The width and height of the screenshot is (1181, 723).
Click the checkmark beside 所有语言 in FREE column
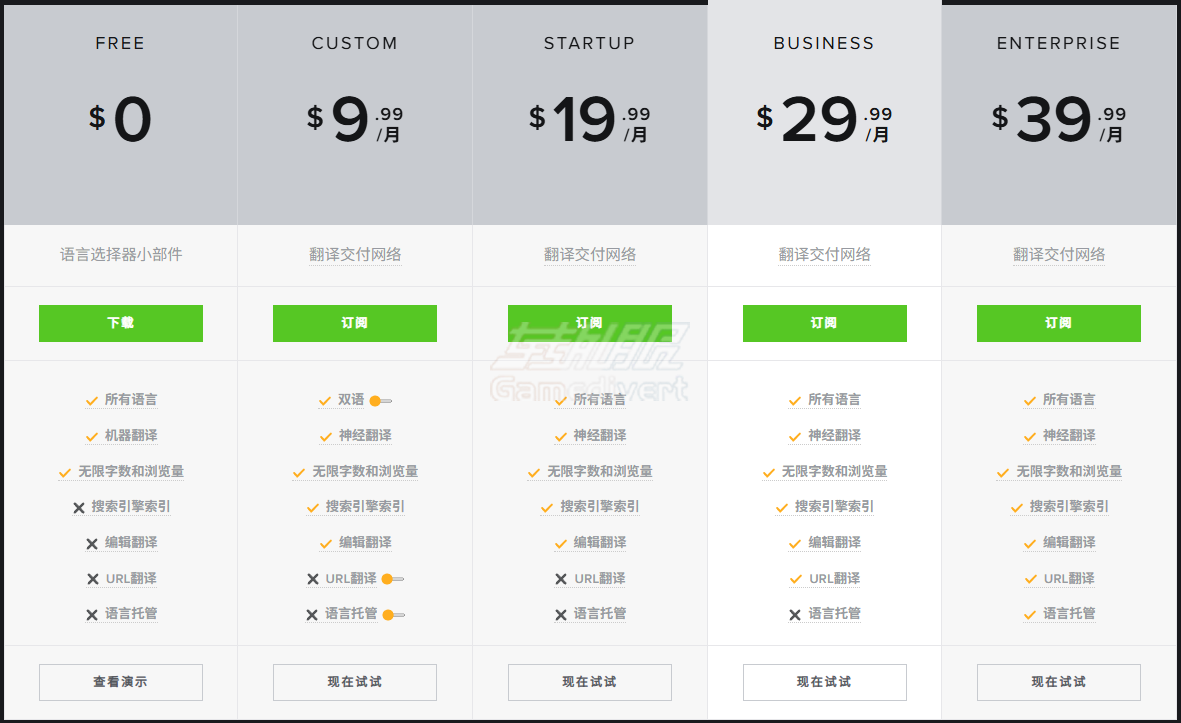[92, 399]
